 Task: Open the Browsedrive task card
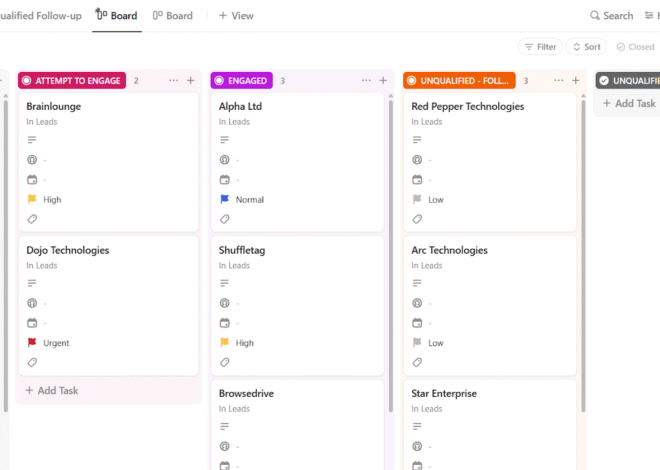point(298,425)
